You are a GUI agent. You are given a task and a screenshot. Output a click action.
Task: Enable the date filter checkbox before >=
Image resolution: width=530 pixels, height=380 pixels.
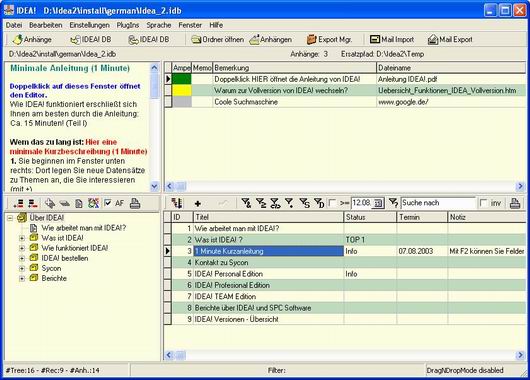pos(332,203)
